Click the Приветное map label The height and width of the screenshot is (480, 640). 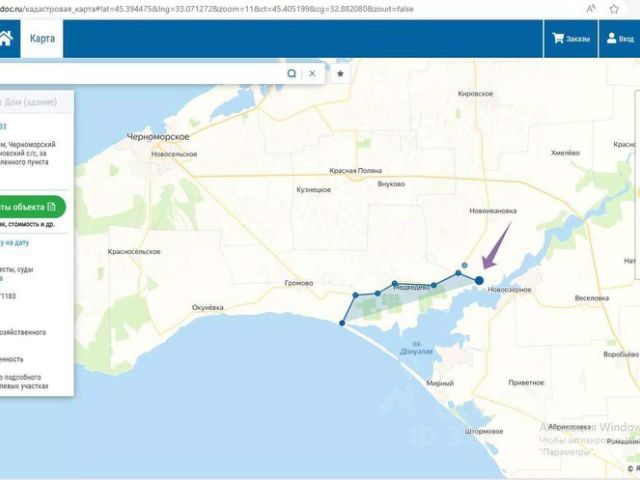[526, 383]
